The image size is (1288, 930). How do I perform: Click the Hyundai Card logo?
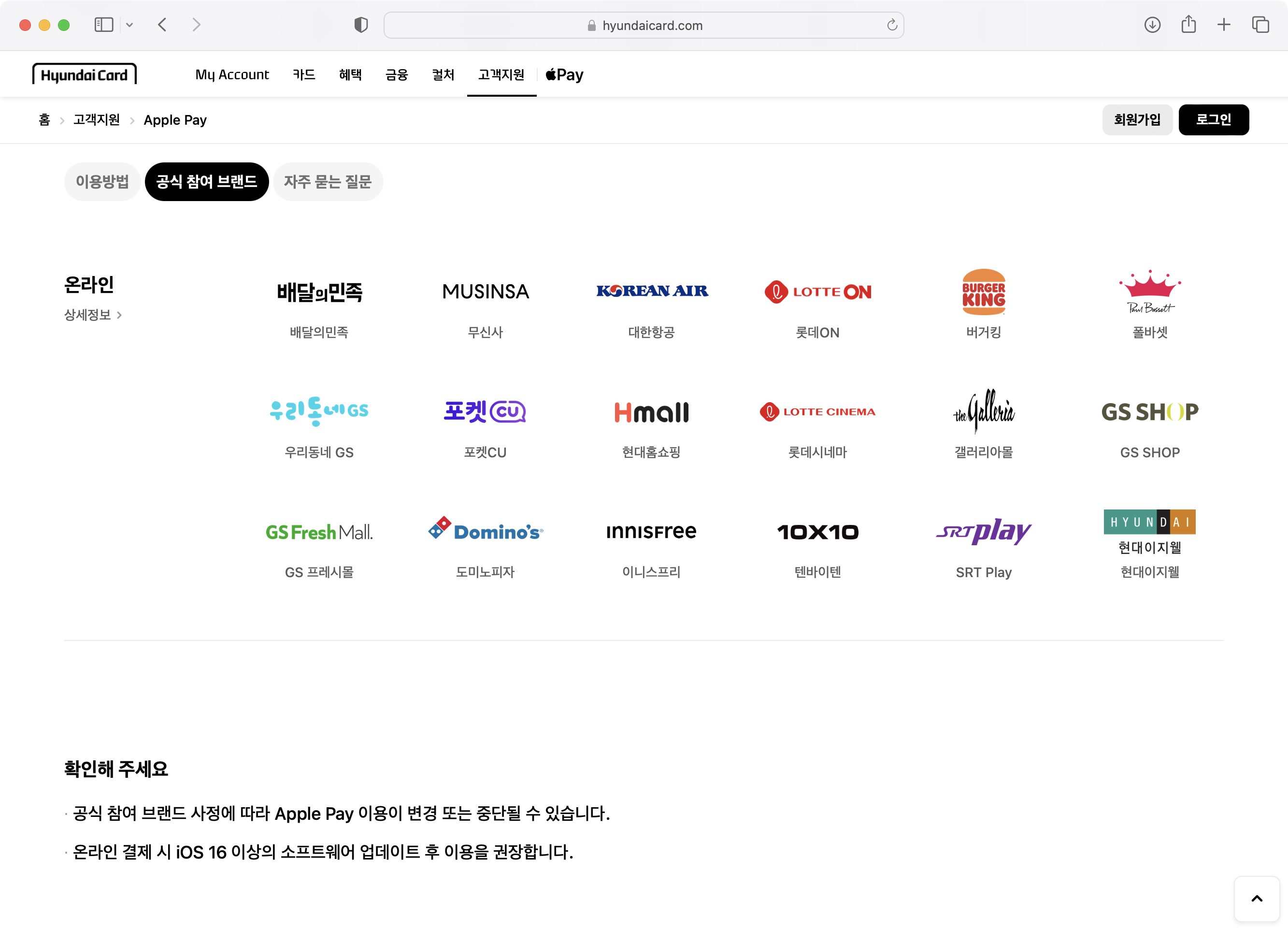(84, 74)
